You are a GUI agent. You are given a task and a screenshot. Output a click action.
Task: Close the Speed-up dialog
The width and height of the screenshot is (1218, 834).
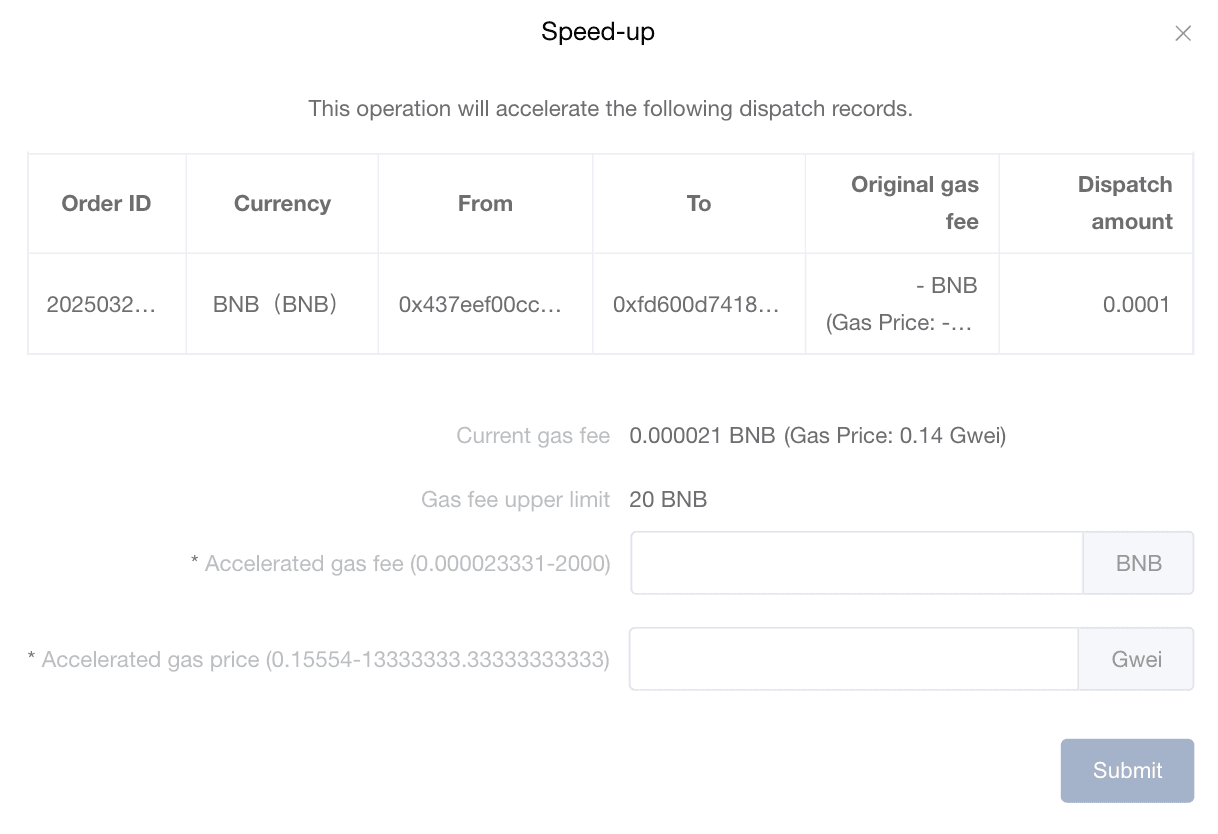(1183, 34)
